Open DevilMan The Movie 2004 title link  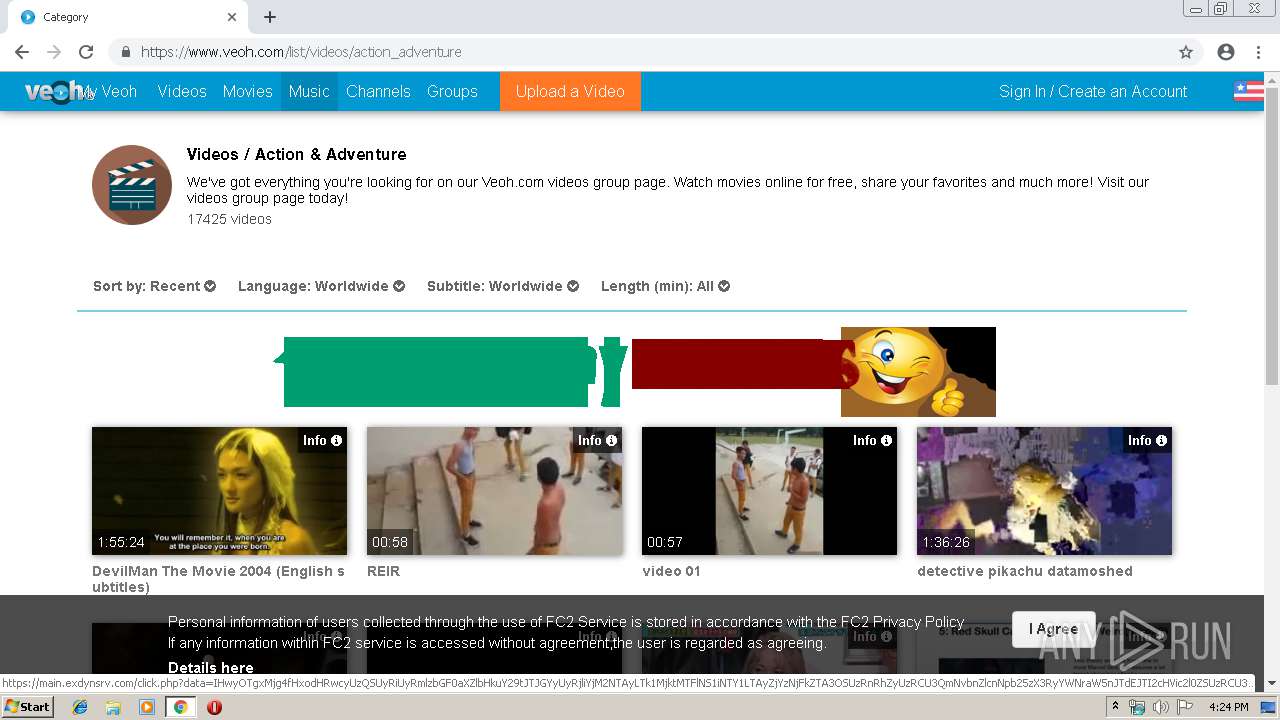(218, 579)
